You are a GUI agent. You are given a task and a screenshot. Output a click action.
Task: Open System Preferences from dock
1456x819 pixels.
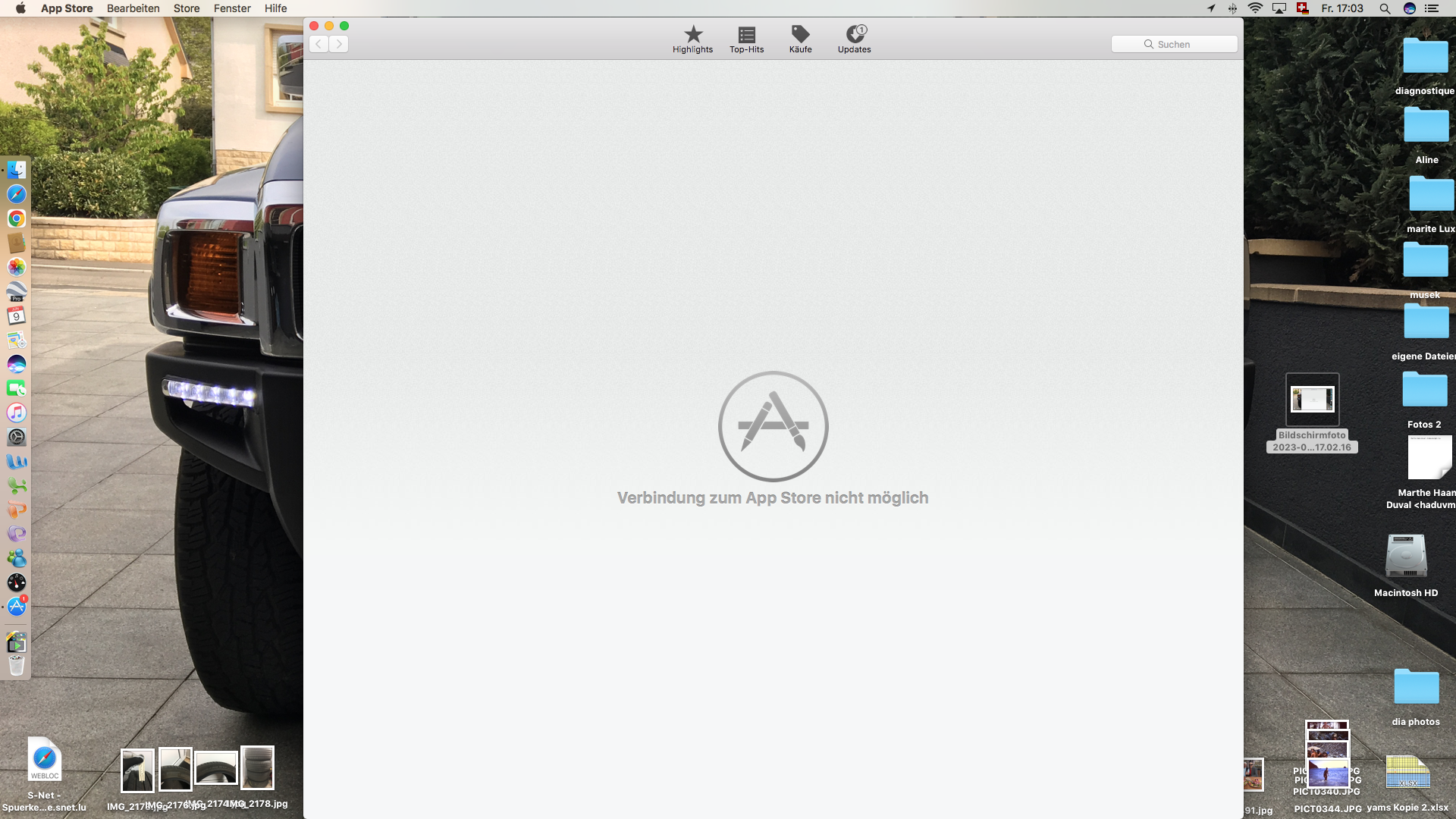point(17,437)
